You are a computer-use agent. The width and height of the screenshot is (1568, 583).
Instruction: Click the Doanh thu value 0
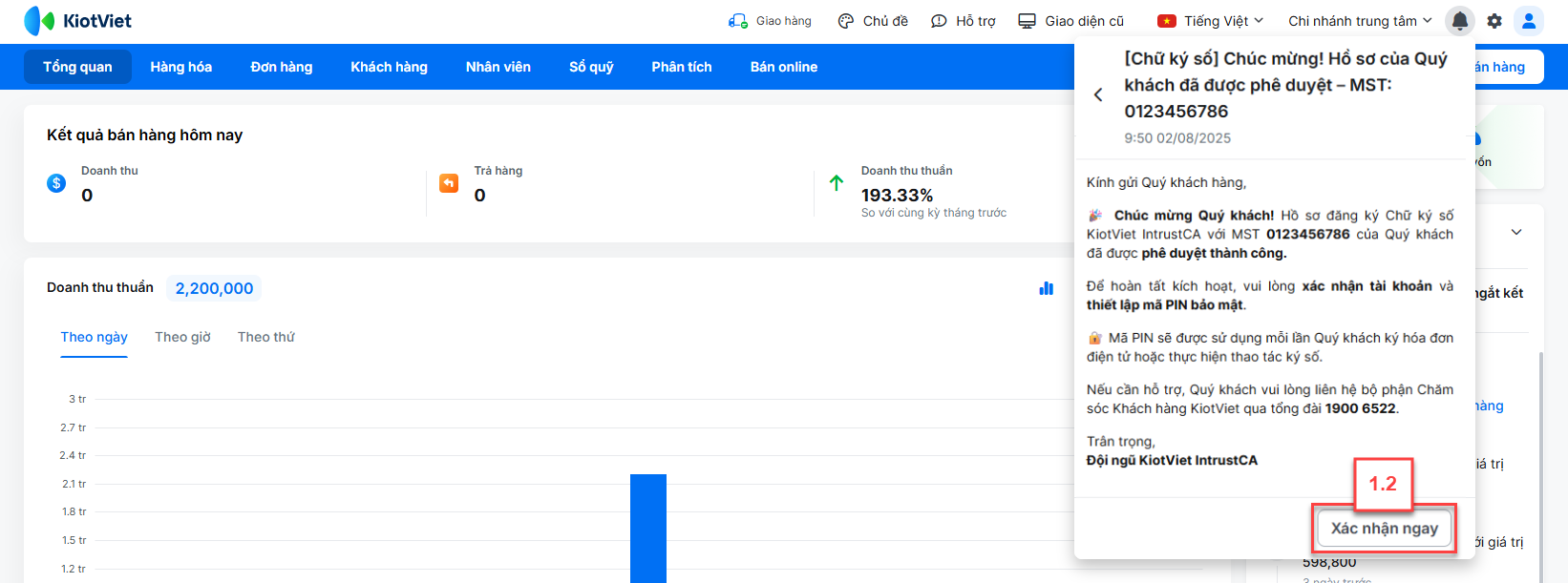(87, 196)
